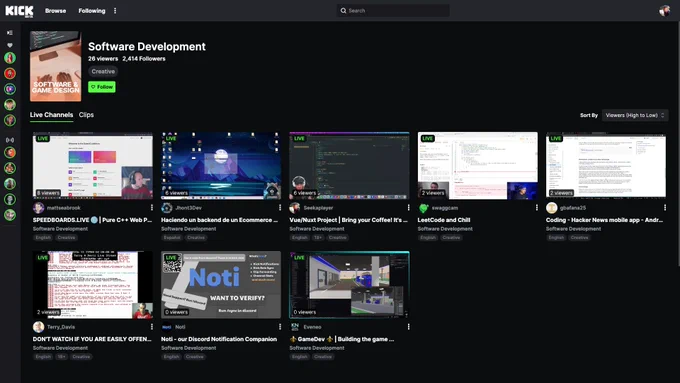
Task: Click Seekaplayer channel avatar
Action: pos(295,208)
